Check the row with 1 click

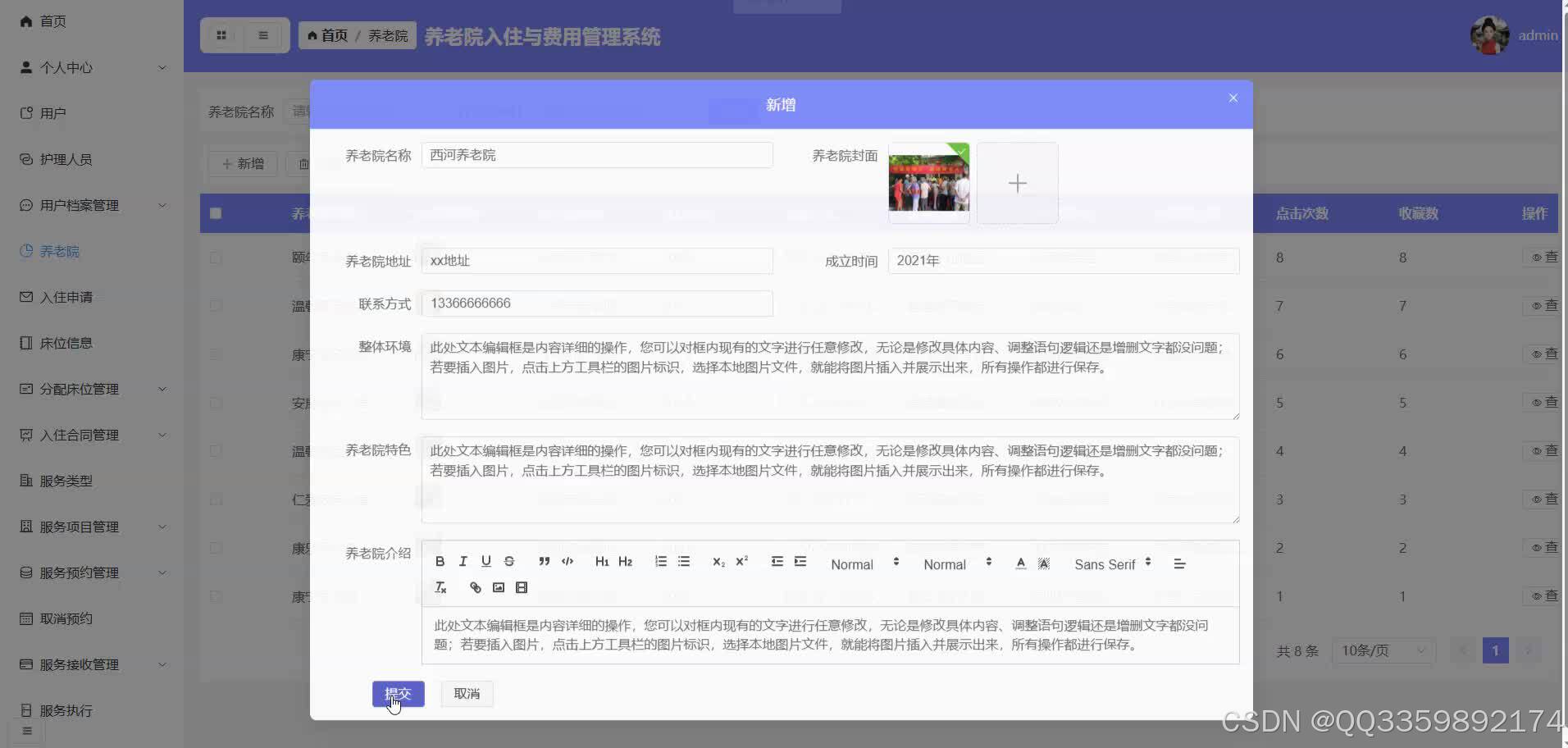pos(216,596)
